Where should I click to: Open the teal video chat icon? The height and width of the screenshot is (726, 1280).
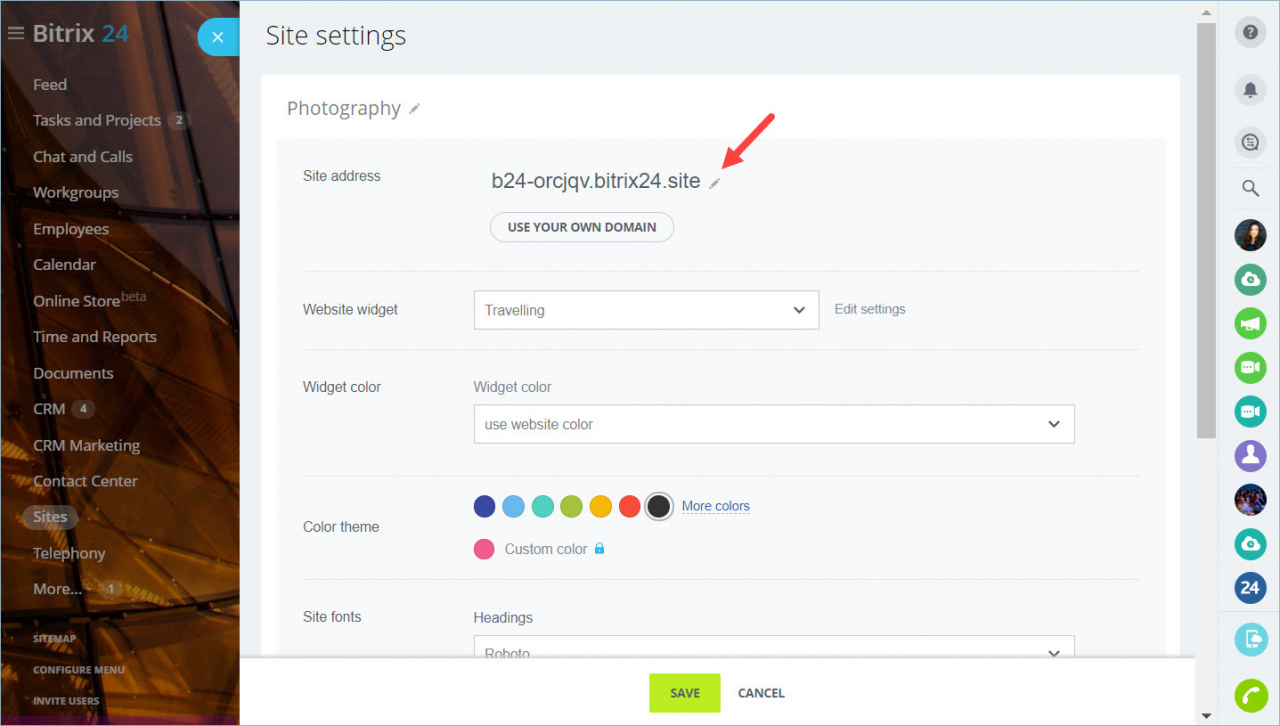pos(1250,412)
